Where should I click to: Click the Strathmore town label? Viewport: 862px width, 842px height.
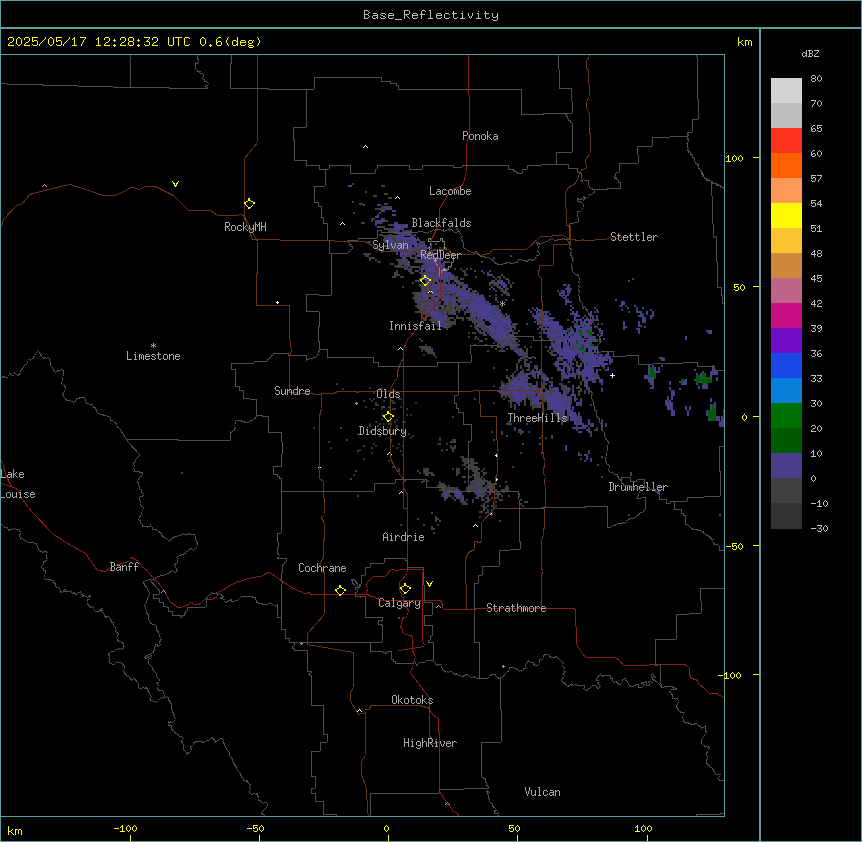tap(516, 608)
